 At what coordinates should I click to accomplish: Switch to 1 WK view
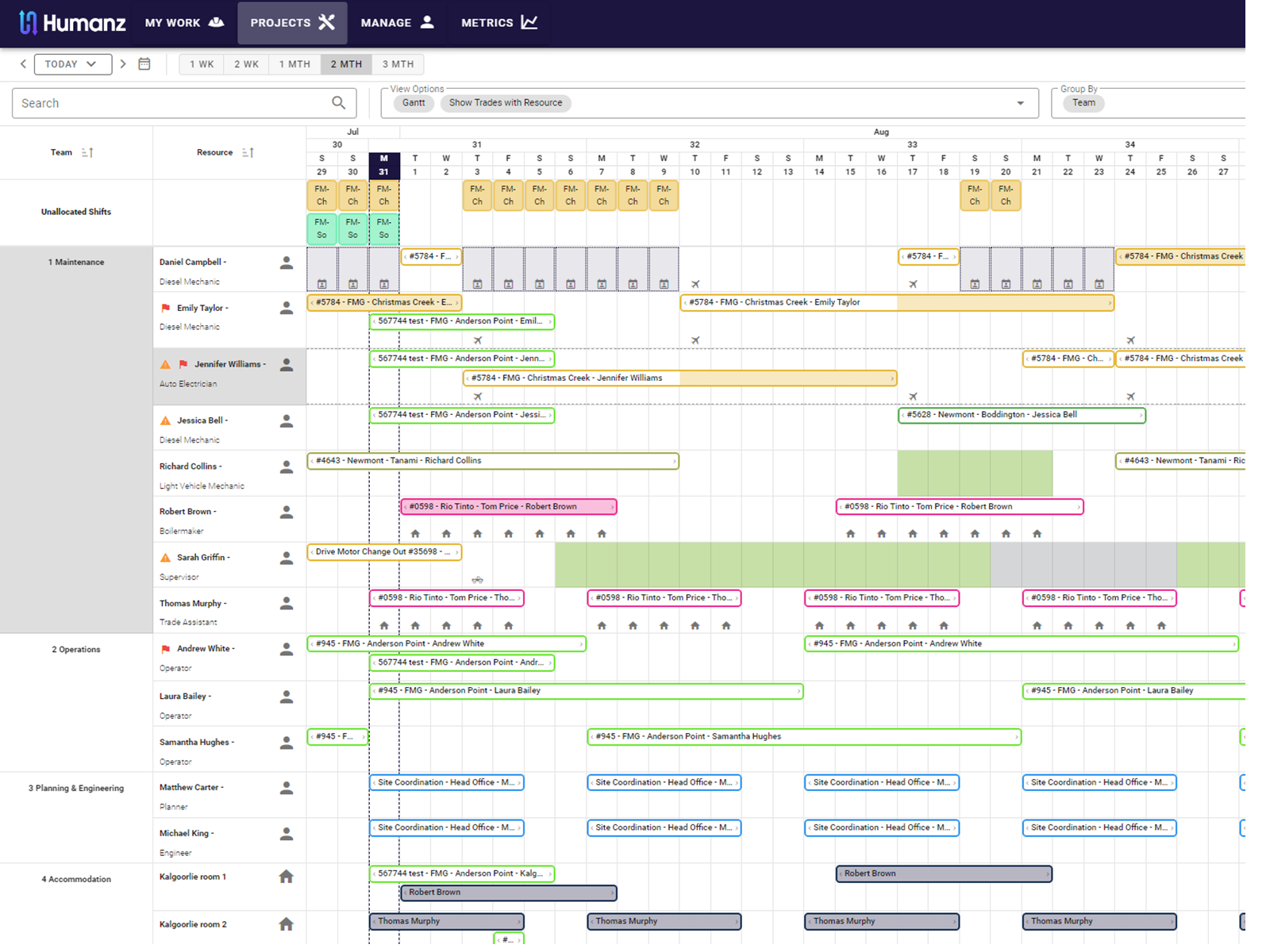[x=202, y=64]
